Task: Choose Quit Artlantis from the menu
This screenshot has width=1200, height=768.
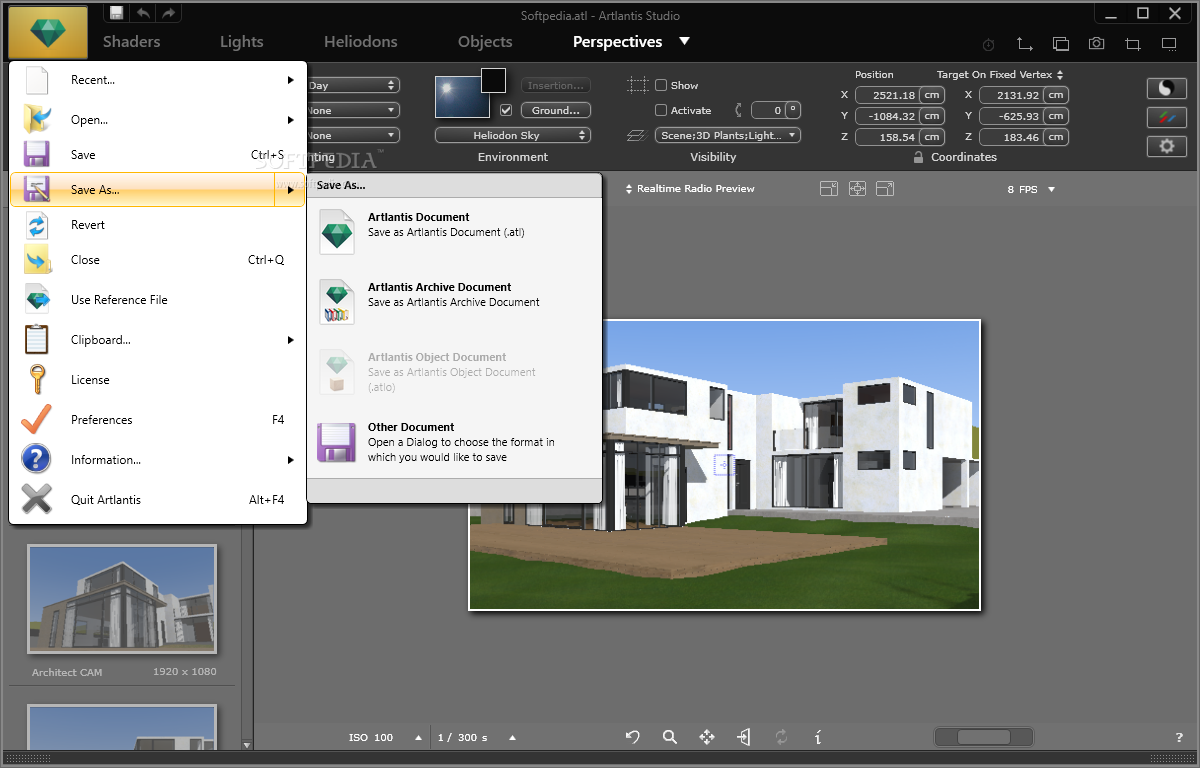Action: [x=157, y=500]
